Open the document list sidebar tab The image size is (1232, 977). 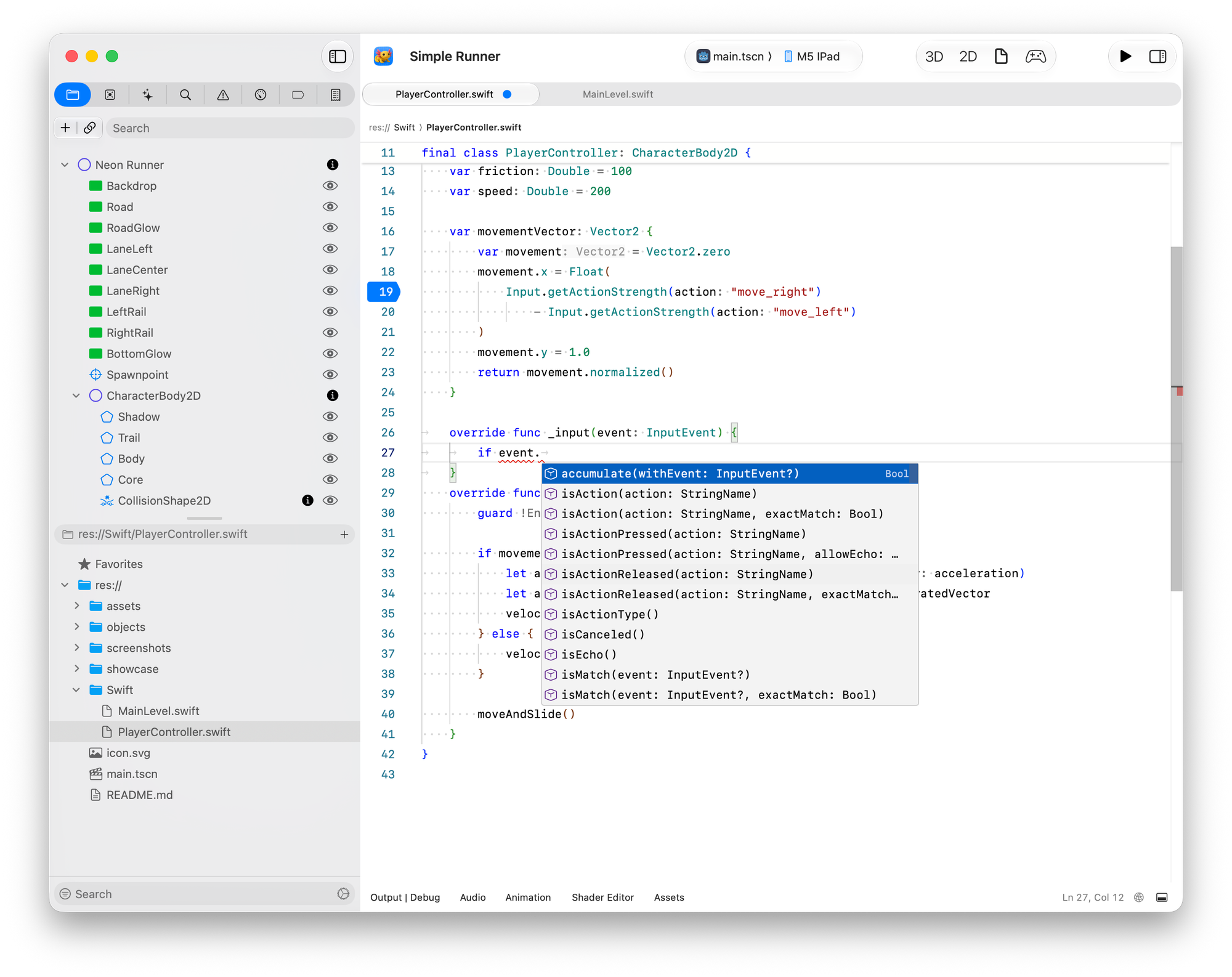[336, 95]
